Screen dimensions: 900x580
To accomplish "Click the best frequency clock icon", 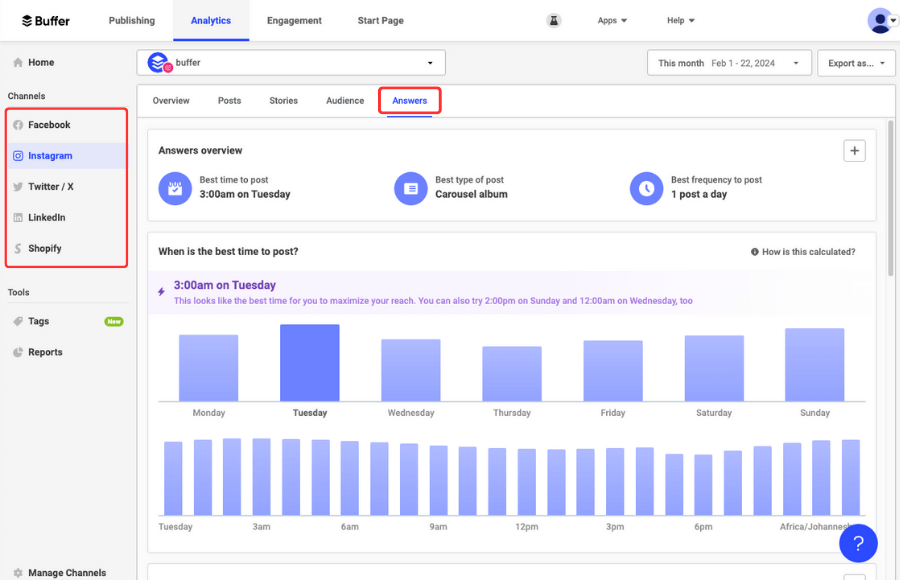I will (647, 188).
